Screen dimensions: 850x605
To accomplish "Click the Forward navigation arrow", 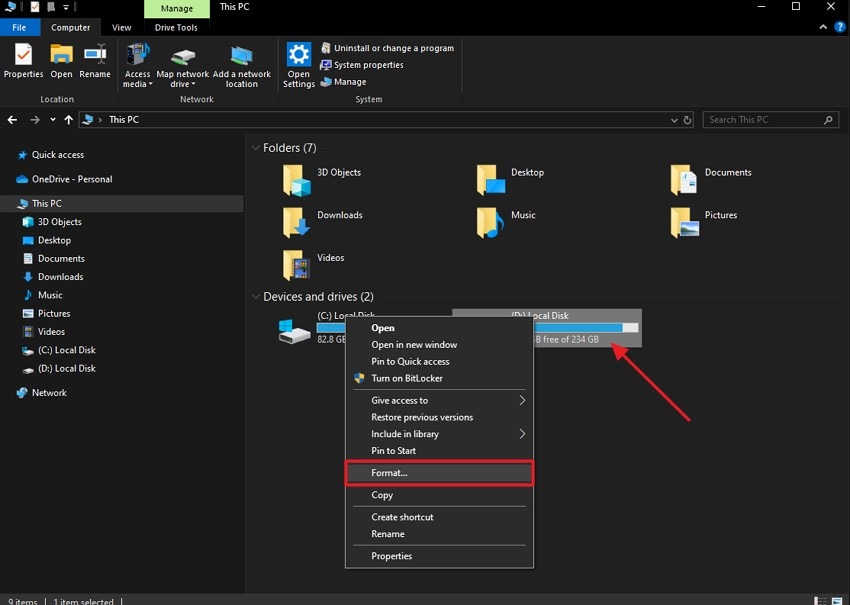I will 35,119.
